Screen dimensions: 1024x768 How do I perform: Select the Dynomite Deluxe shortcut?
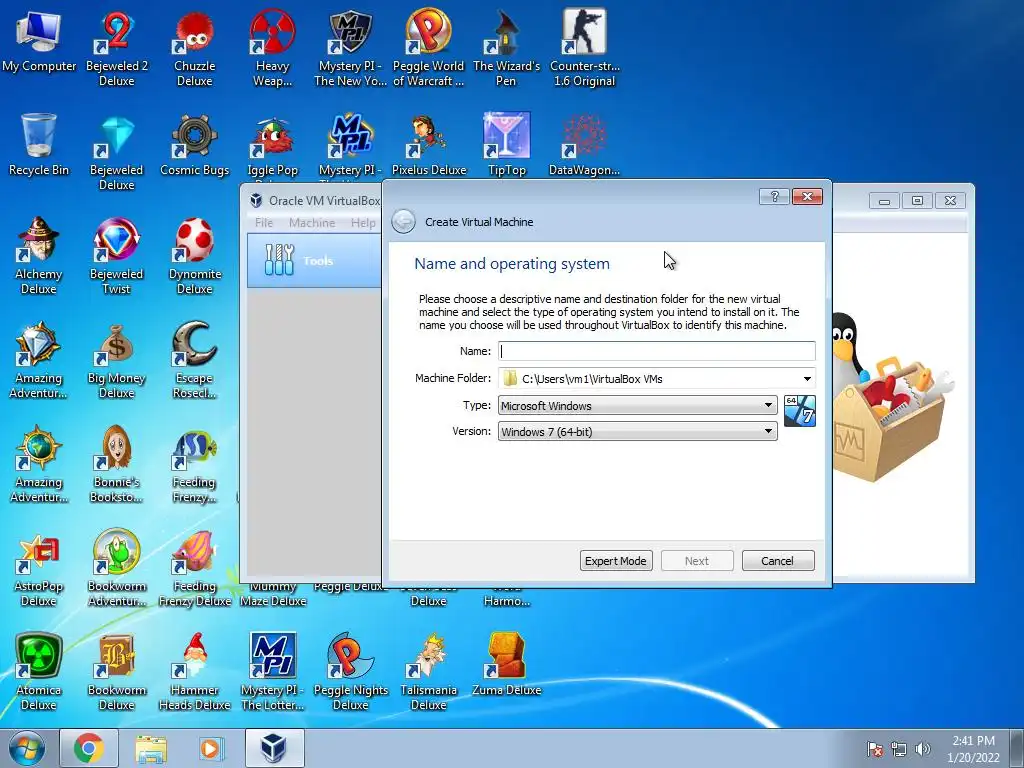pos(195,256)
